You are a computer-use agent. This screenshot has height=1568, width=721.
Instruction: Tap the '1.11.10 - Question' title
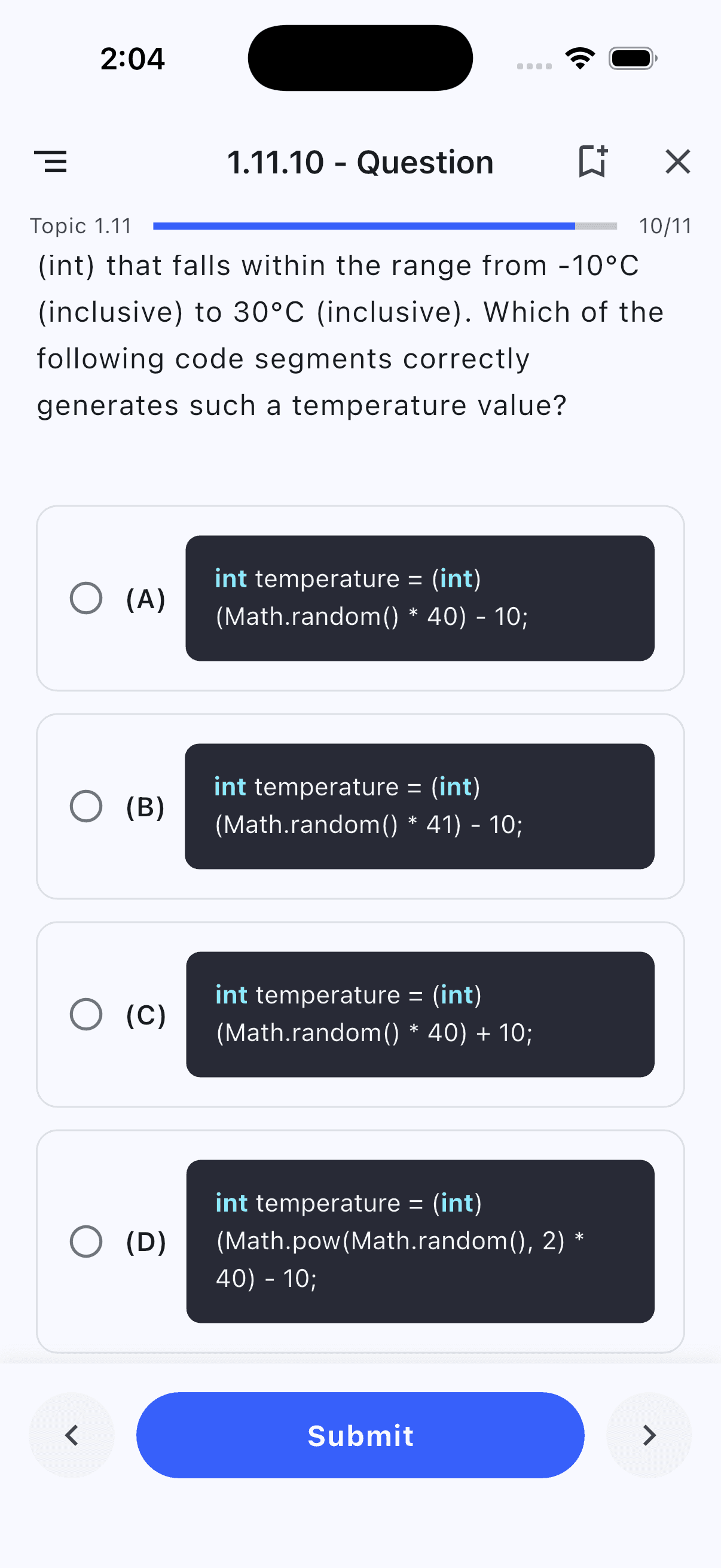pyautogui.click(x=360, y=163)
